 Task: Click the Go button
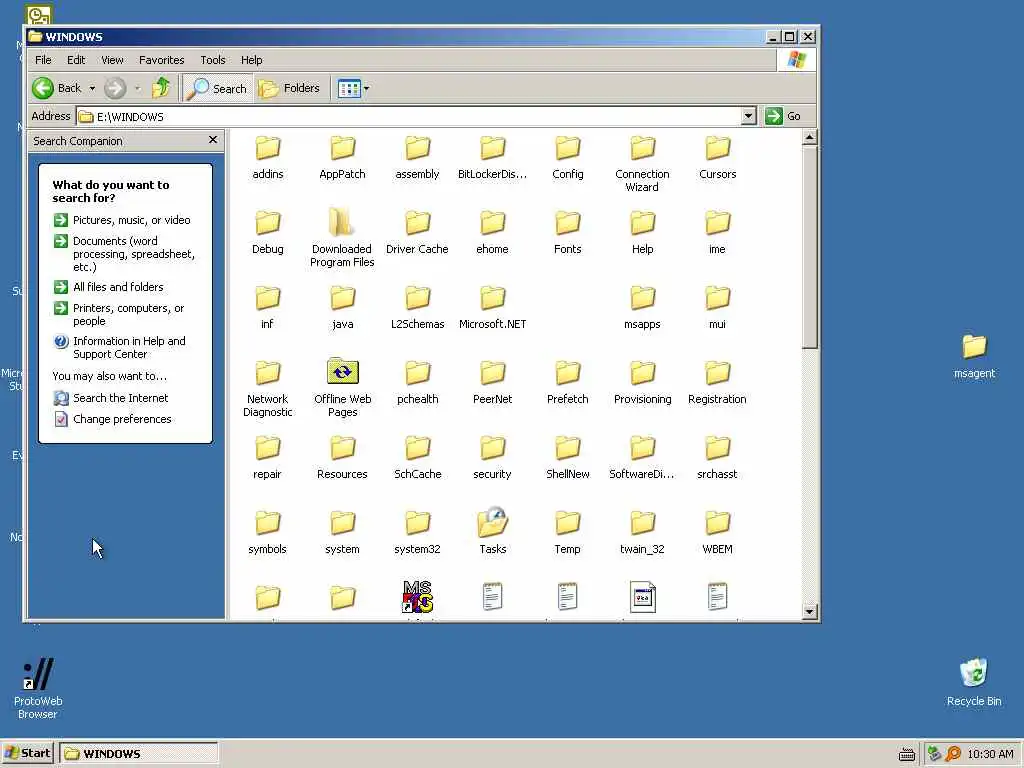(x=783, y=116)
